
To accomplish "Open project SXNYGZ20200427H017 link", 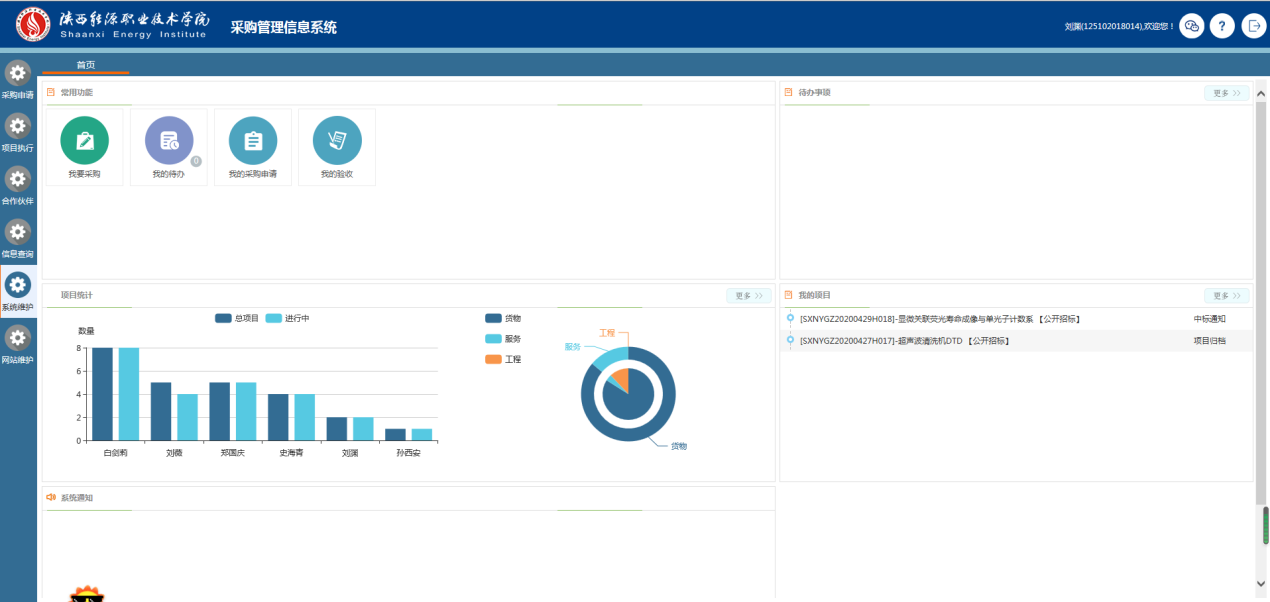I will 904,341.
